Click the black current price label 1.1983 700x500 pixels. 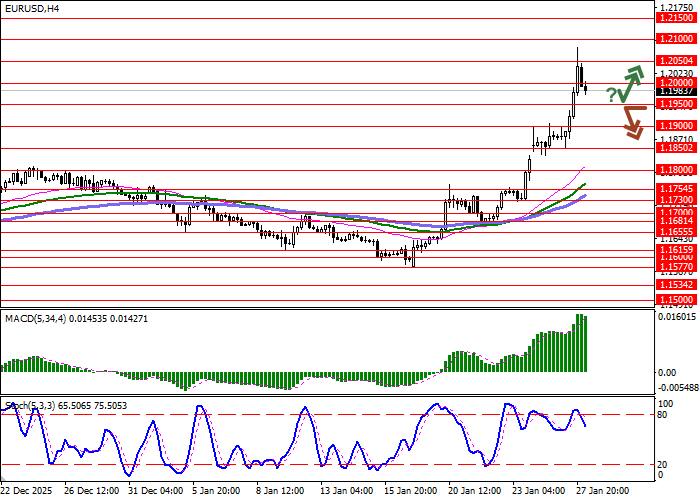(x=677, y=91)
